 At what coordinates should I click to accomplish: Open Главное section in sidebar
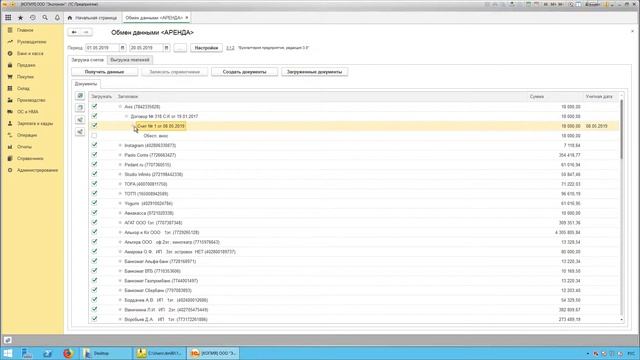(x=25, y=30)
